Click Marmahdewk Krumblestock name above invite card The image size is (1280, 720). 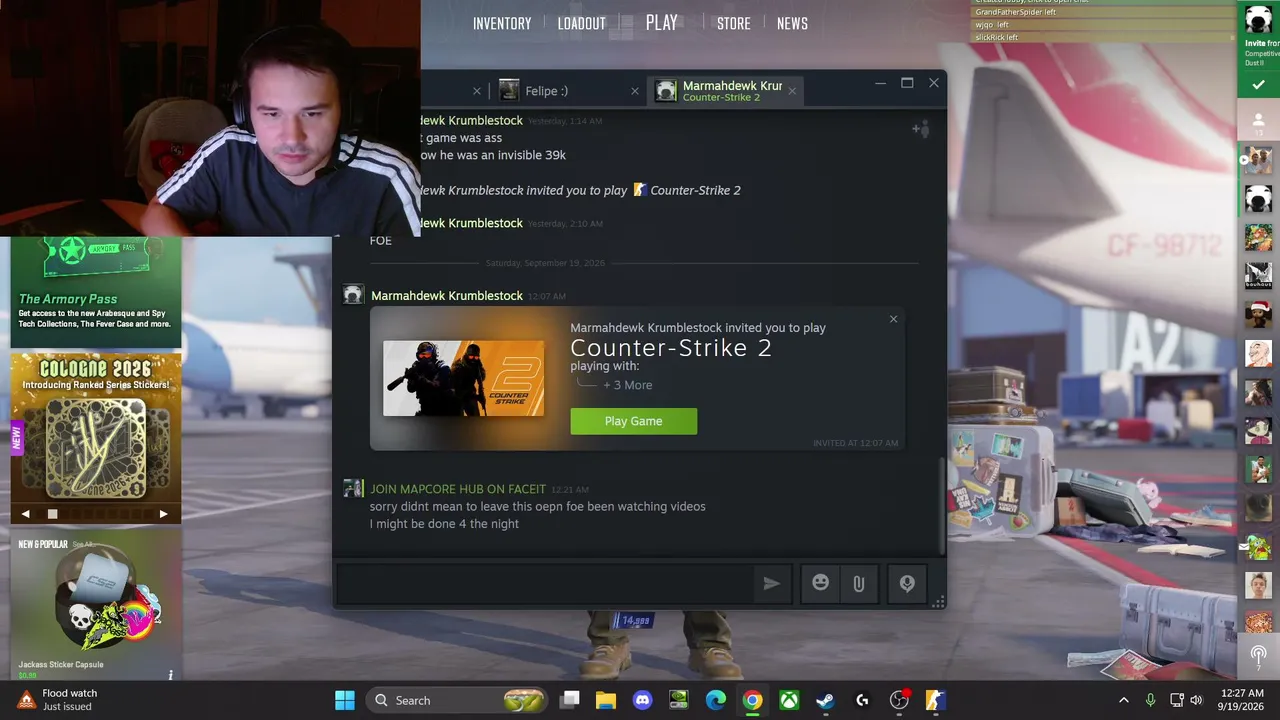pyautogui.click(x=447, y=296)
